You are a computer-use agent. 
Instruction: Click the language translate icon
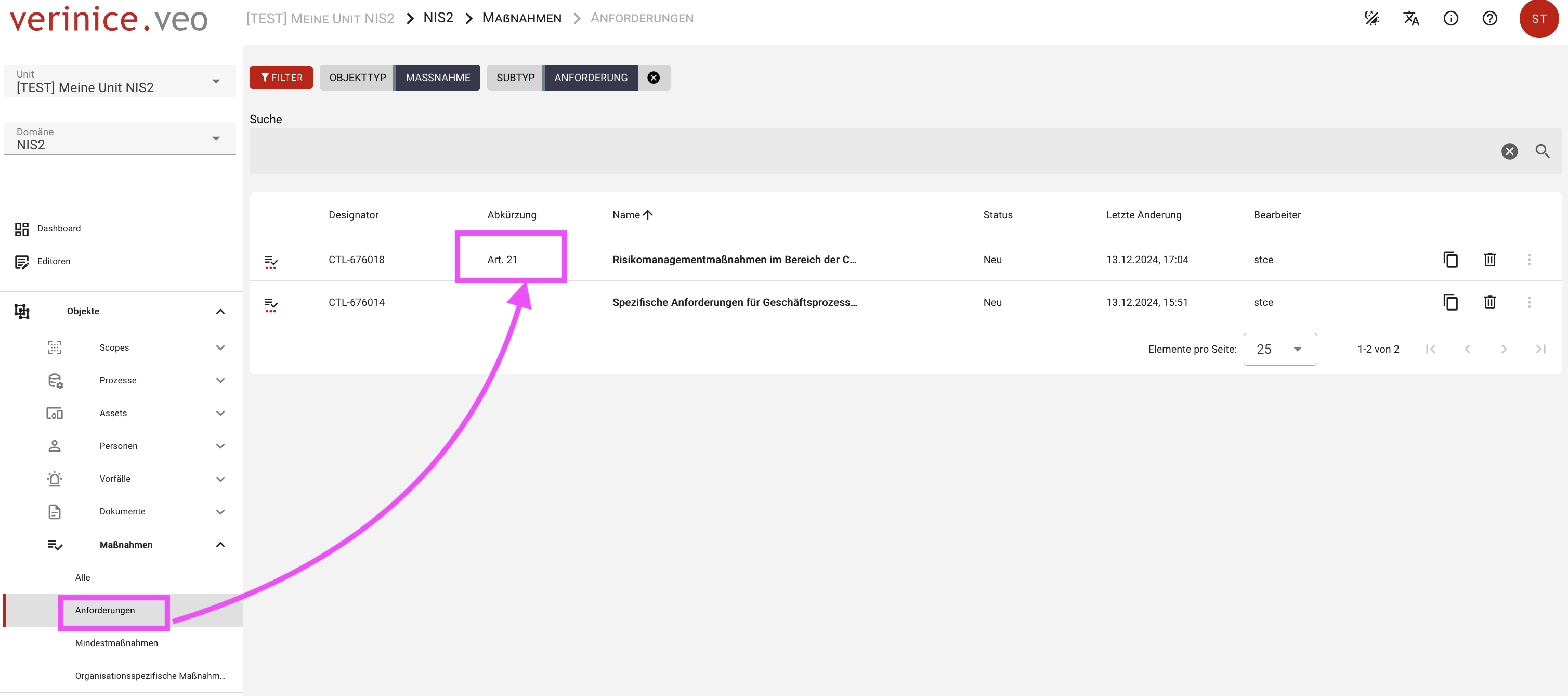pyautogui.click(x=1411, y=18)
